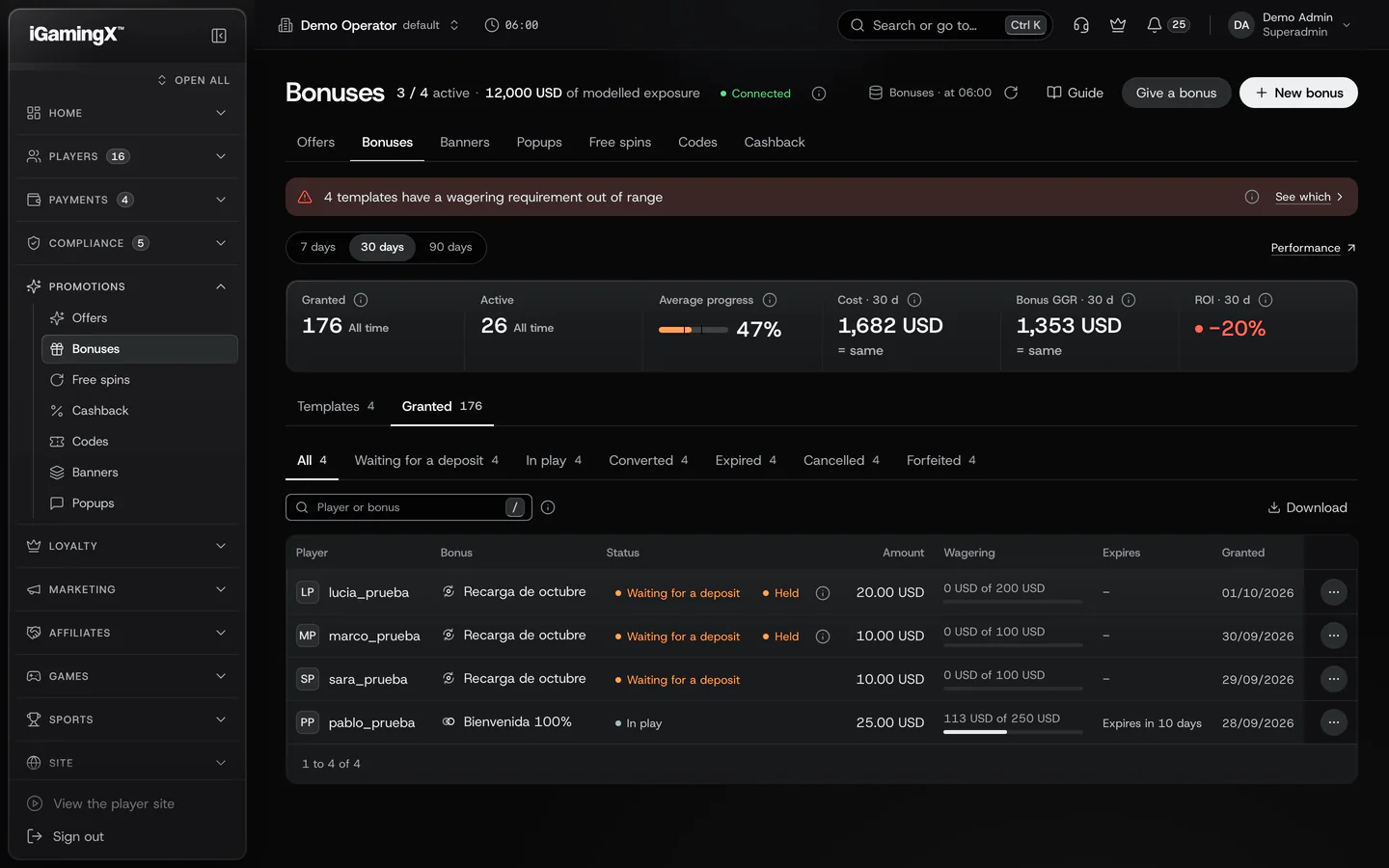This screenshot has height=868, width=1389.
Task: Click info icon beside Cost 30 d
Action: point(914,300)
